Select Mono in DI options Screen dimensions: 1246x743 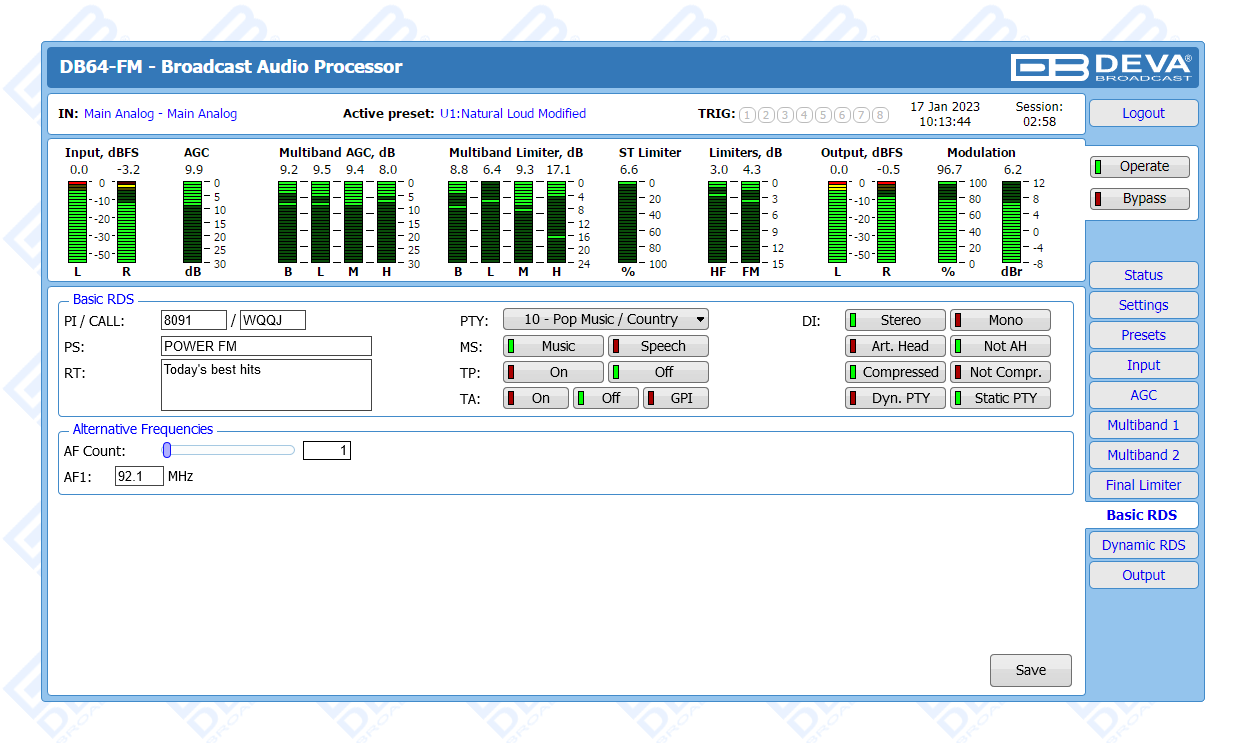point(1000,320)
